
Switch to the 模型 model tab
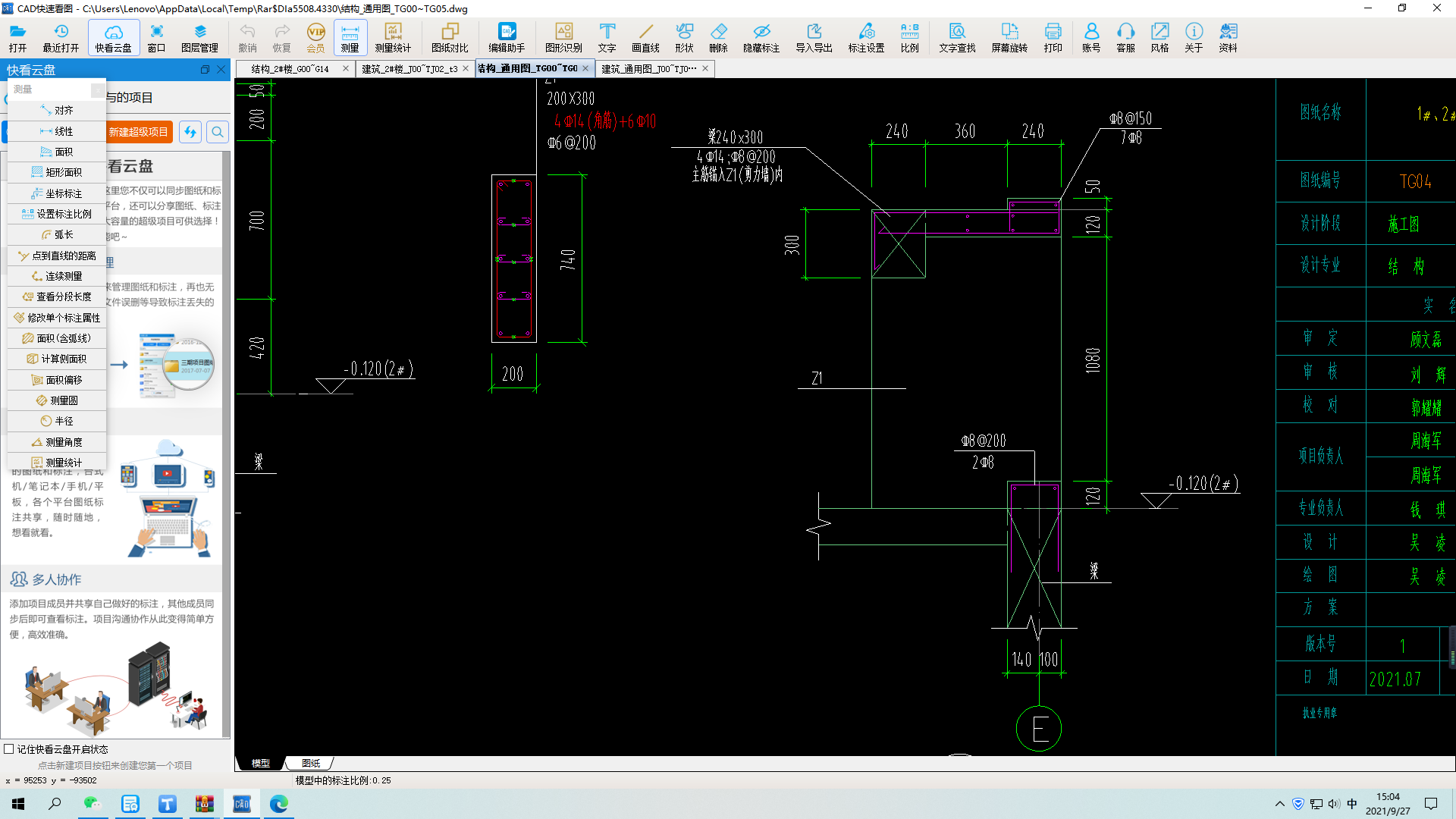261,763
